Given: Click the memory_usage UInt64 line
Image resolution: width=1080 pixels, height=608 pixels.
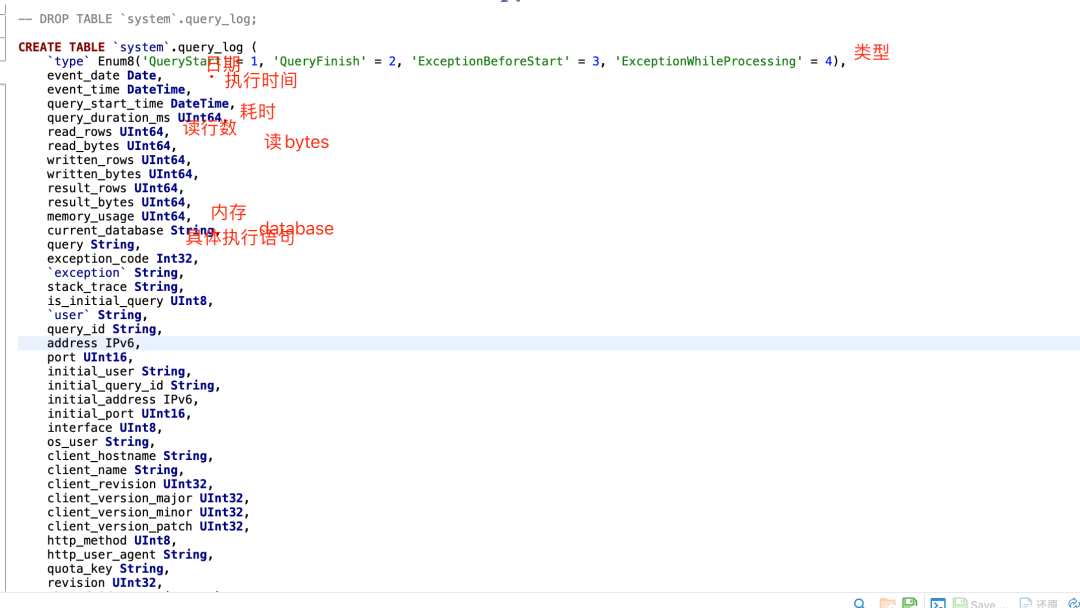Looking at the screenshot, I should point(118,216).
